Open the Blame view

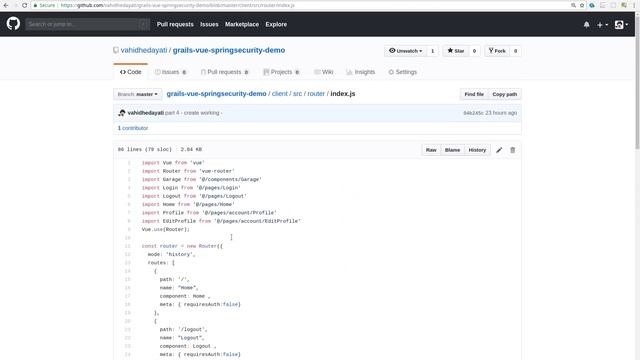click(x=452, y=150)
